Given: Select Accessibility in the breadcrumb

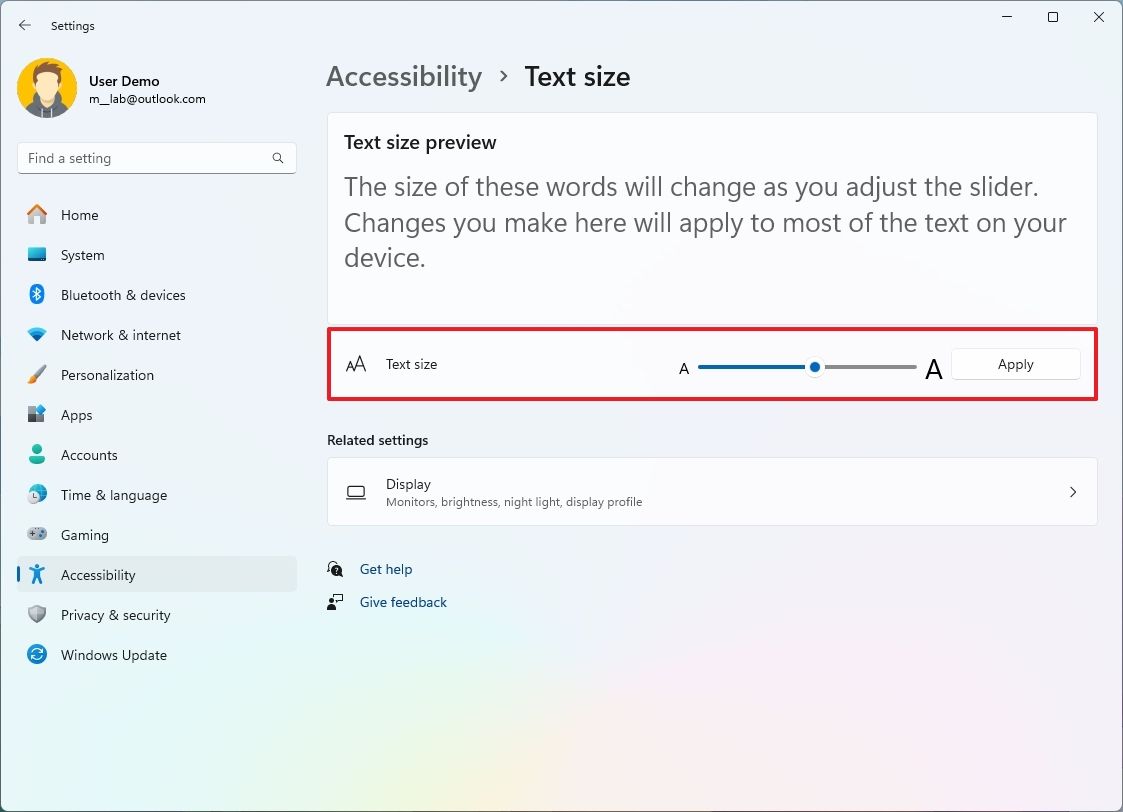Looking at the screenshot, I should point(404,76).
